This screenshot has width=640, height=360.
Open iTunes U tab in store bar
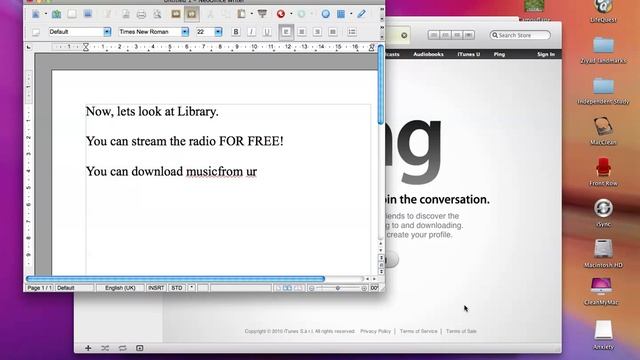469,54
